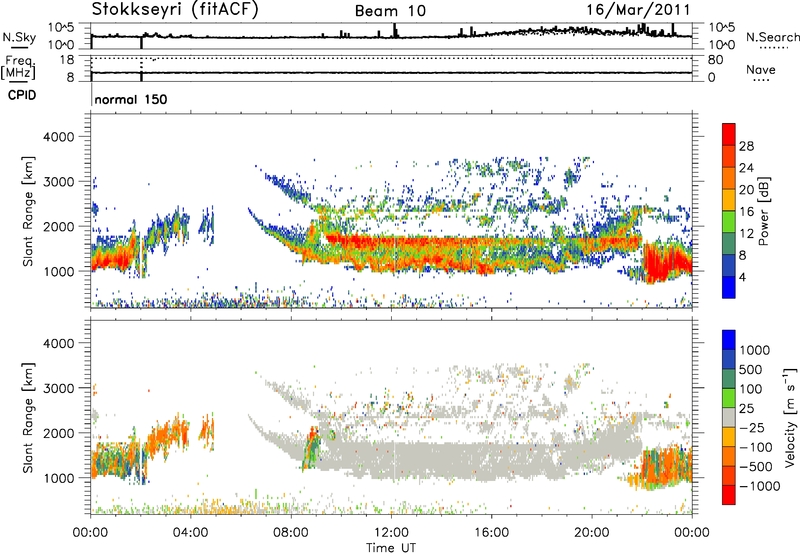Click the Stokkseyri (fitACF) title
The image size is (800, 554).
[x=175, y=10]
